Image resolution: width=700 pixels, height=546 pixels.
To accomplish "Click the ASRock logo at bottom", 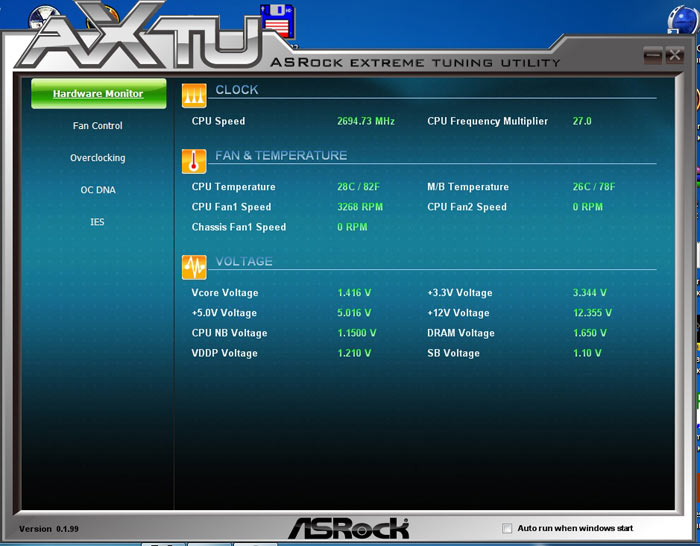I will point(349,529).
